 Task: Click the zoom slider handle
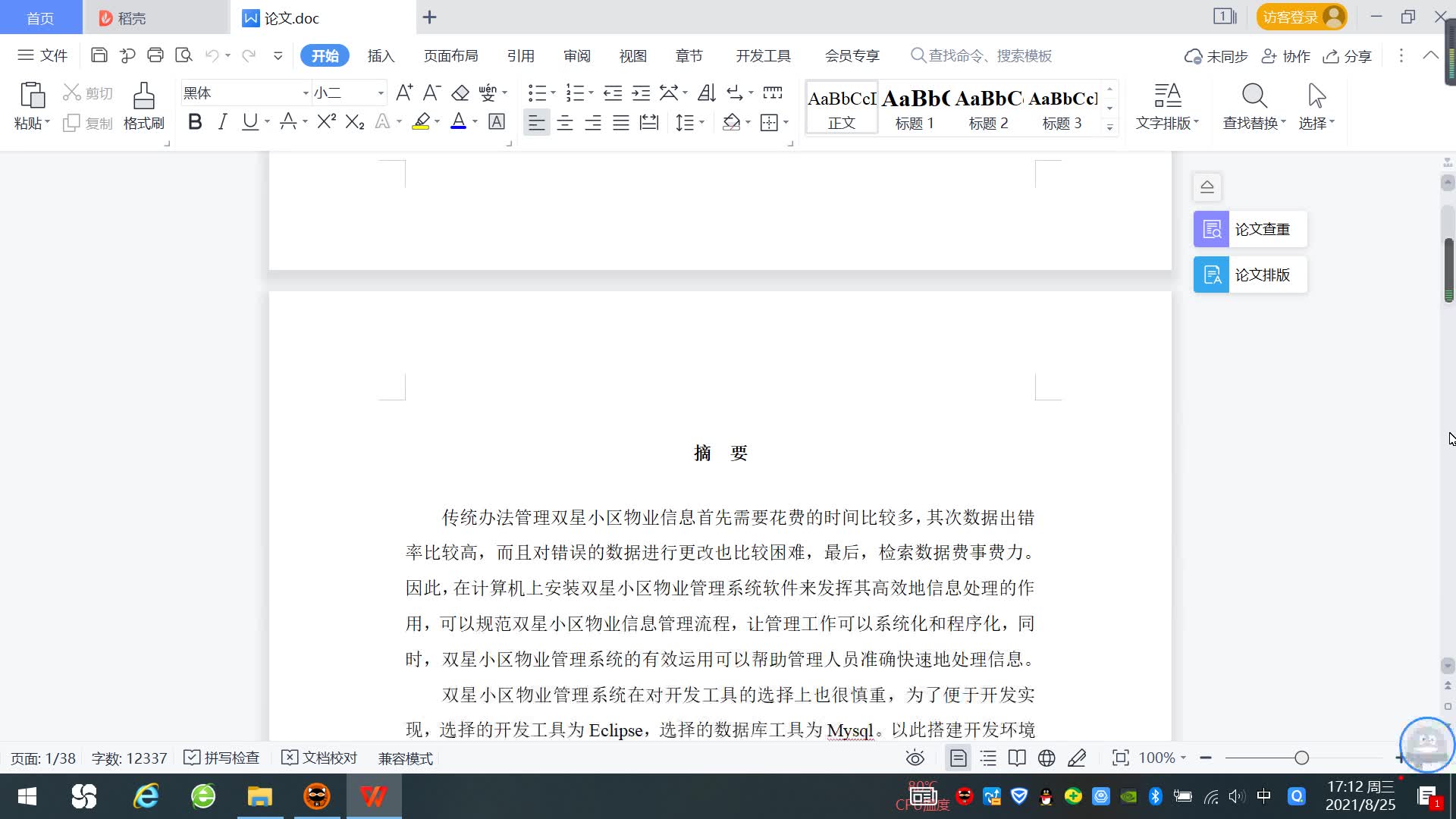tap(1302, 758)
